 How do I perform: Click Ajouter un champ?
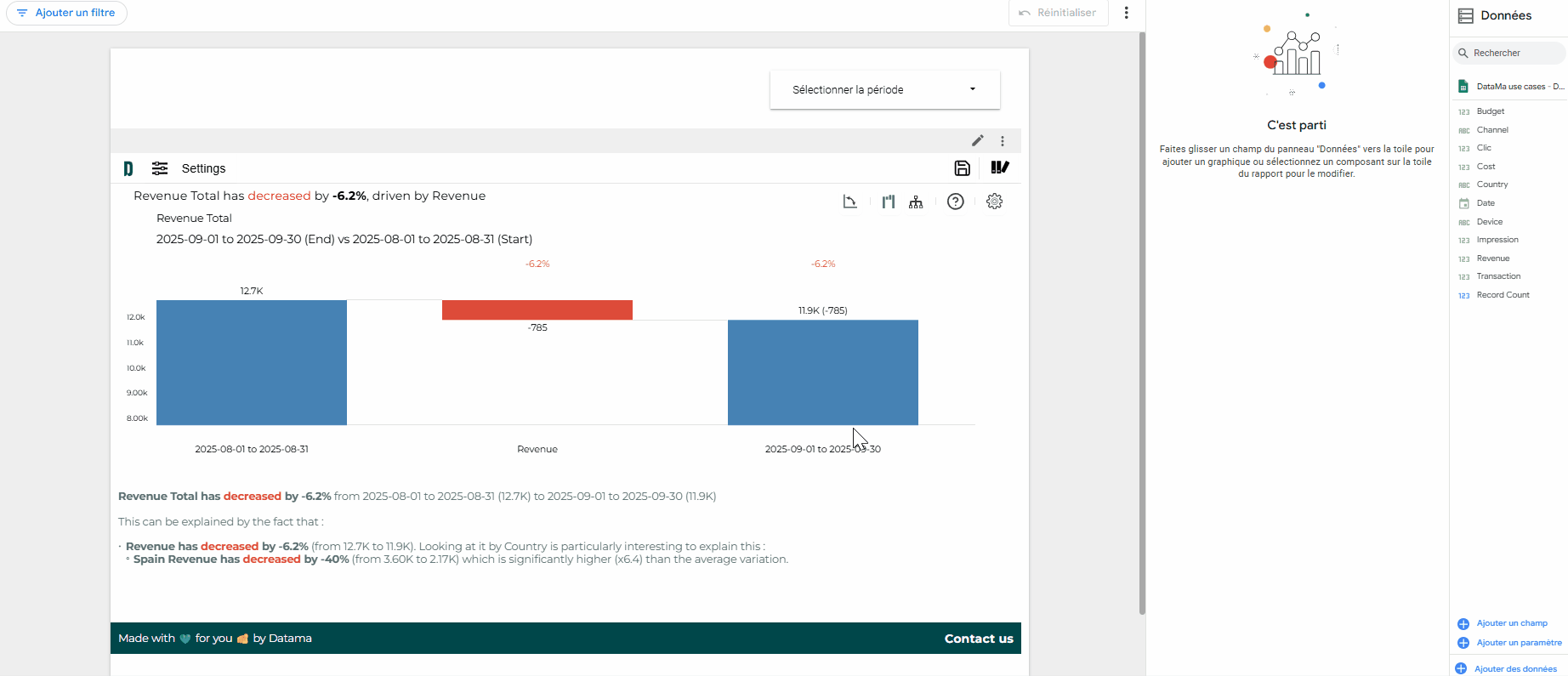point(1503,623)
